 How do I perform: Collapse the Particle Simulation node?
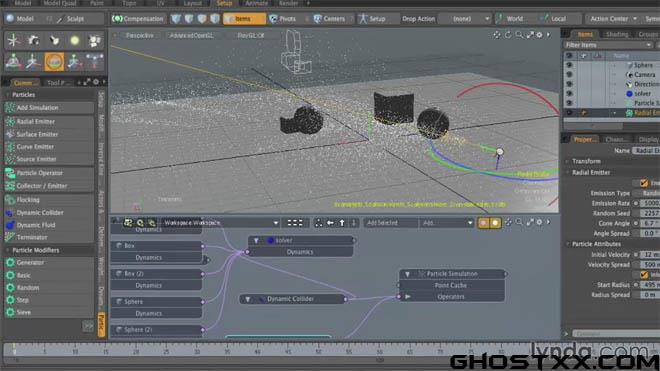(x=407, y=274)
